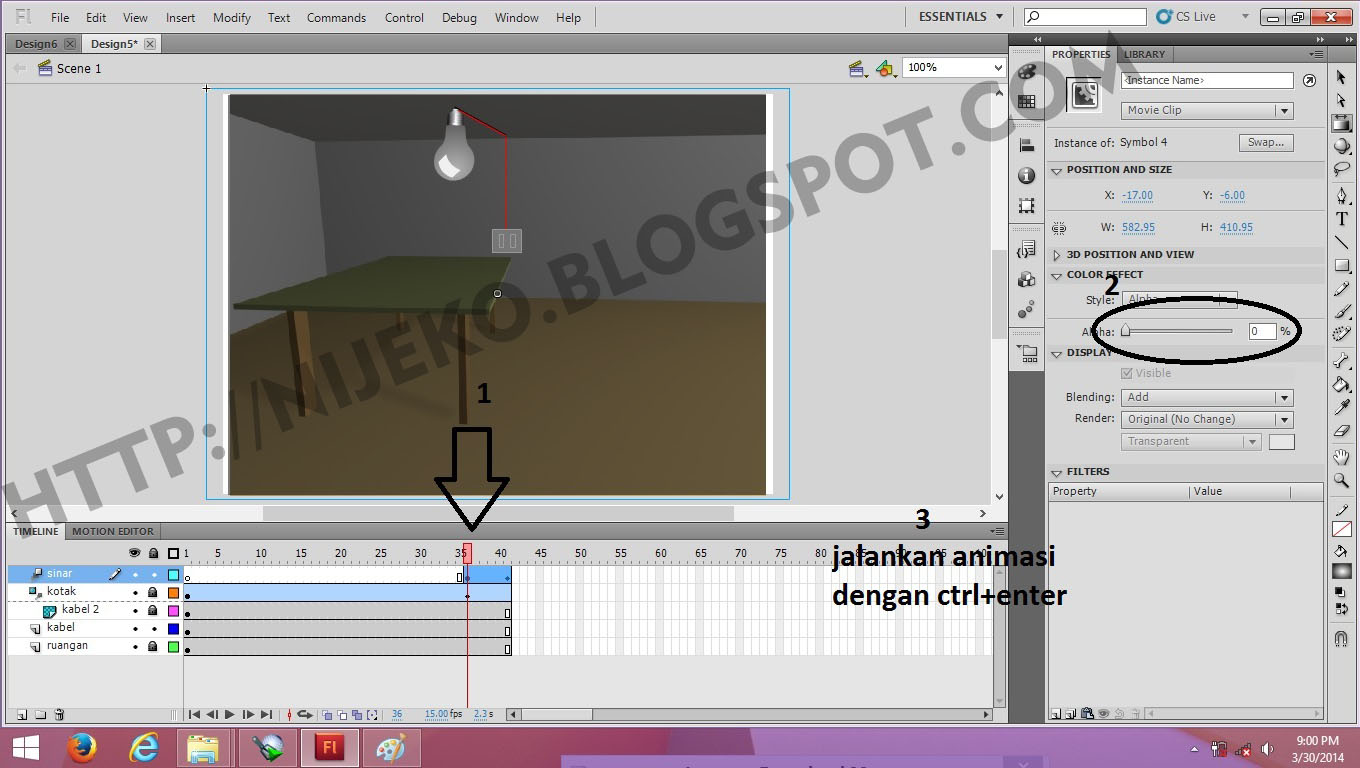Click the Swap button for Symbol 4

[1265, 142]
